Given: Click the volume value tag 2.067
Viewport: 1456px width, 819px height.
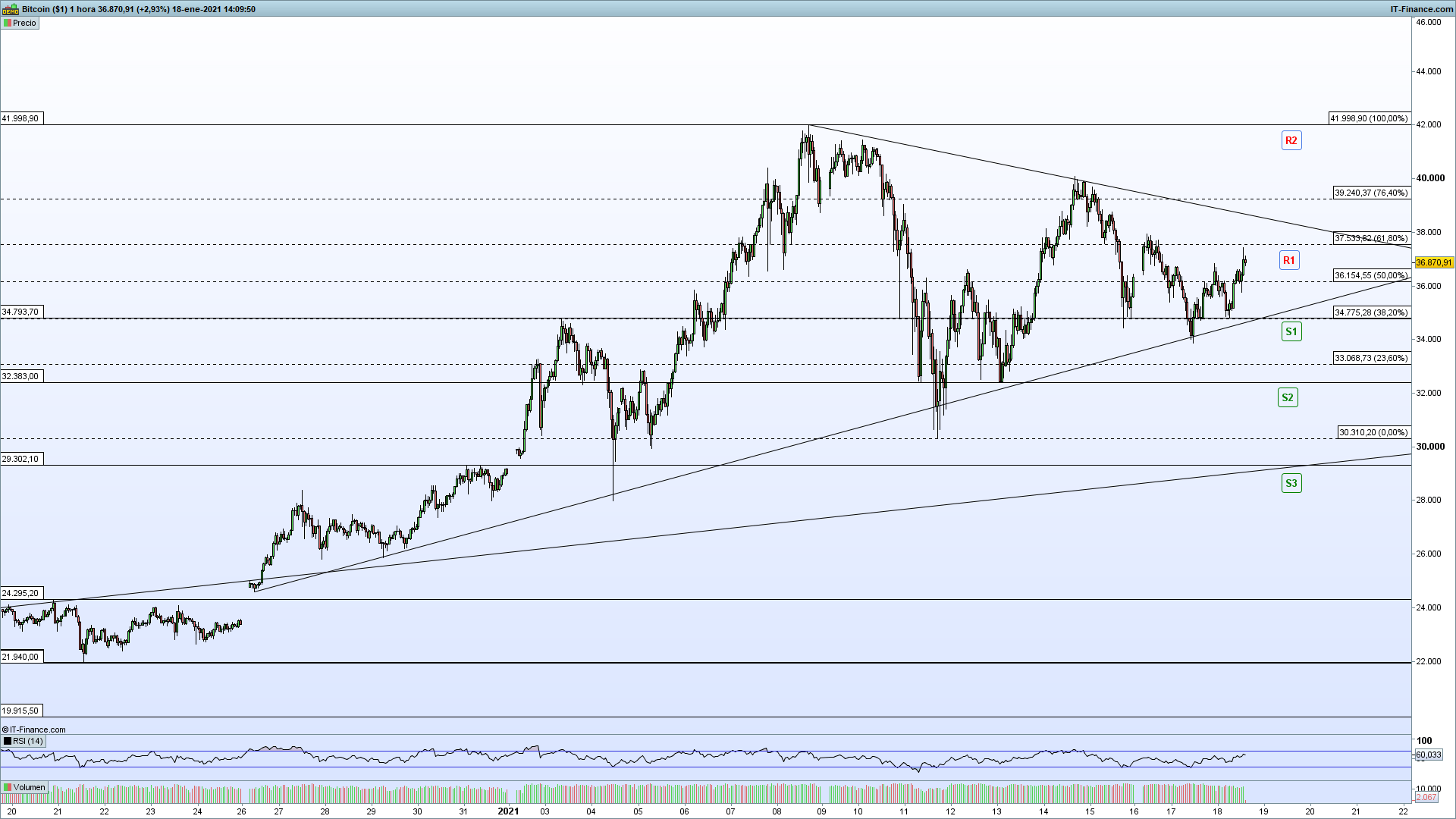Looking at the screenshot, I should (1426, 797).
